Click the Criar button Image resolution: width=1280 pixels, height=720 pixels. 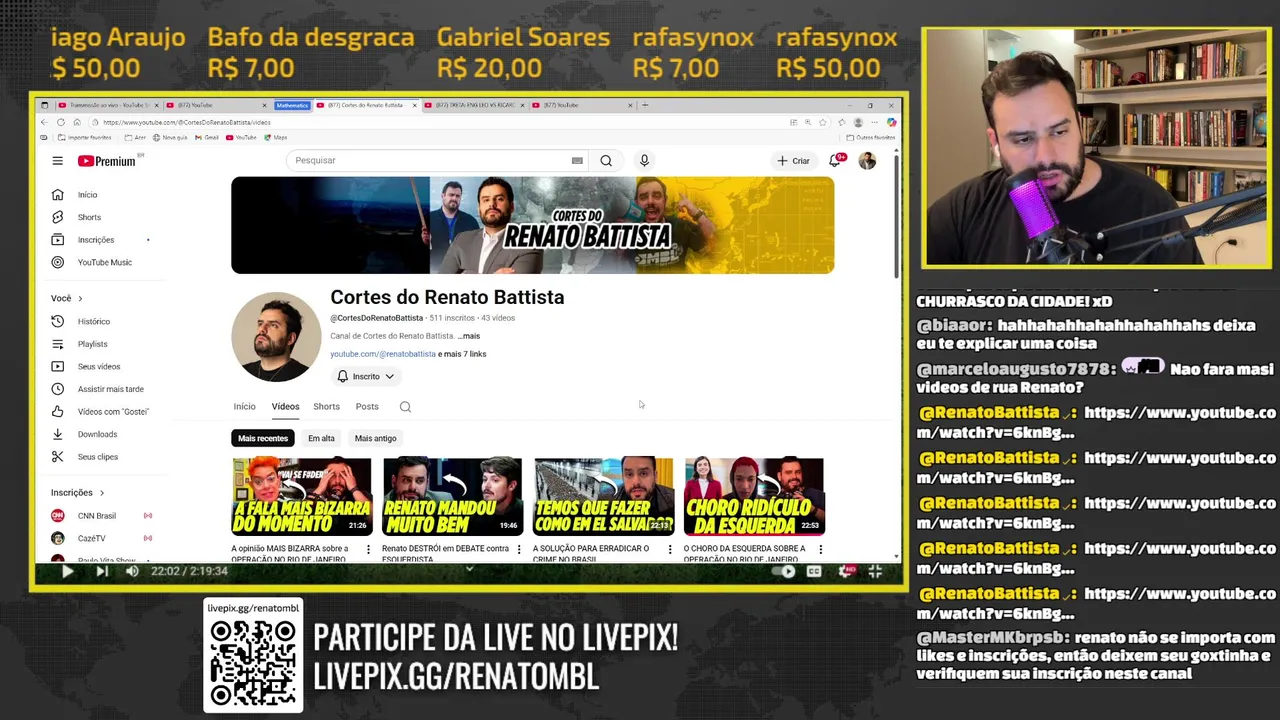[793, 160]
